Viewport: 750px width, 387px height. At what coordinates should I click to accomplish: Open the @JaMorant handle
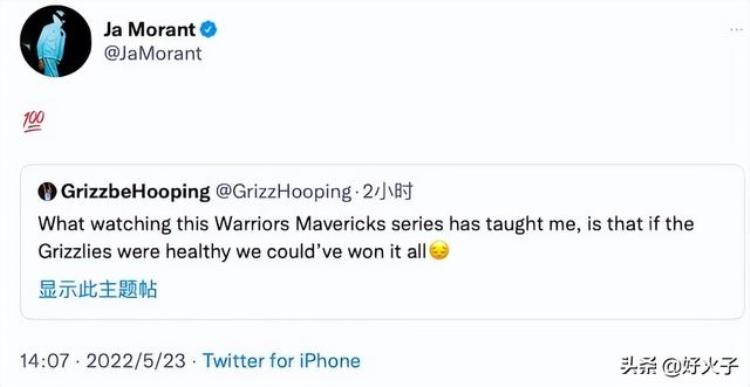pyautogui.click(x=152, y=53)
